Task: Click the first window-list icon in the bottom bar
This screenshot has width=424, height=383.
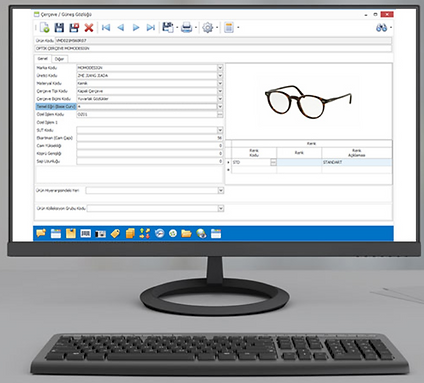Action: tap(56, 233)
